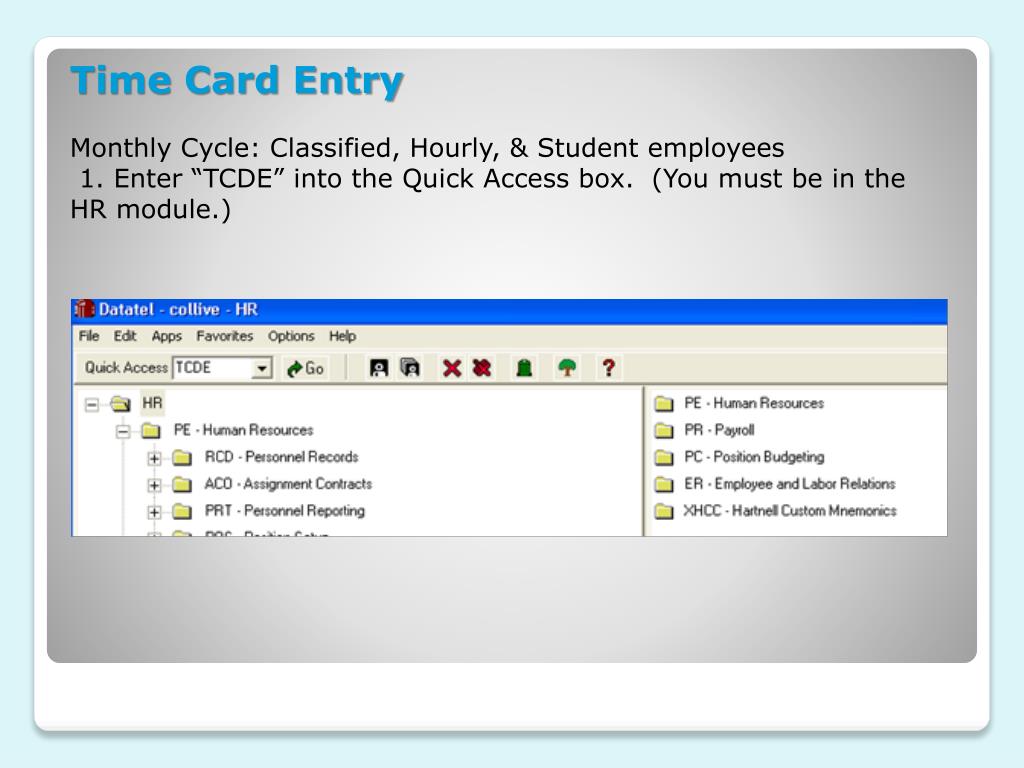Image resolution: width=1024 pixels, height=768 pixels.
Task: Click folder icon beside ER - Employee and Labor Relations
Action: (x=664, y=484)
